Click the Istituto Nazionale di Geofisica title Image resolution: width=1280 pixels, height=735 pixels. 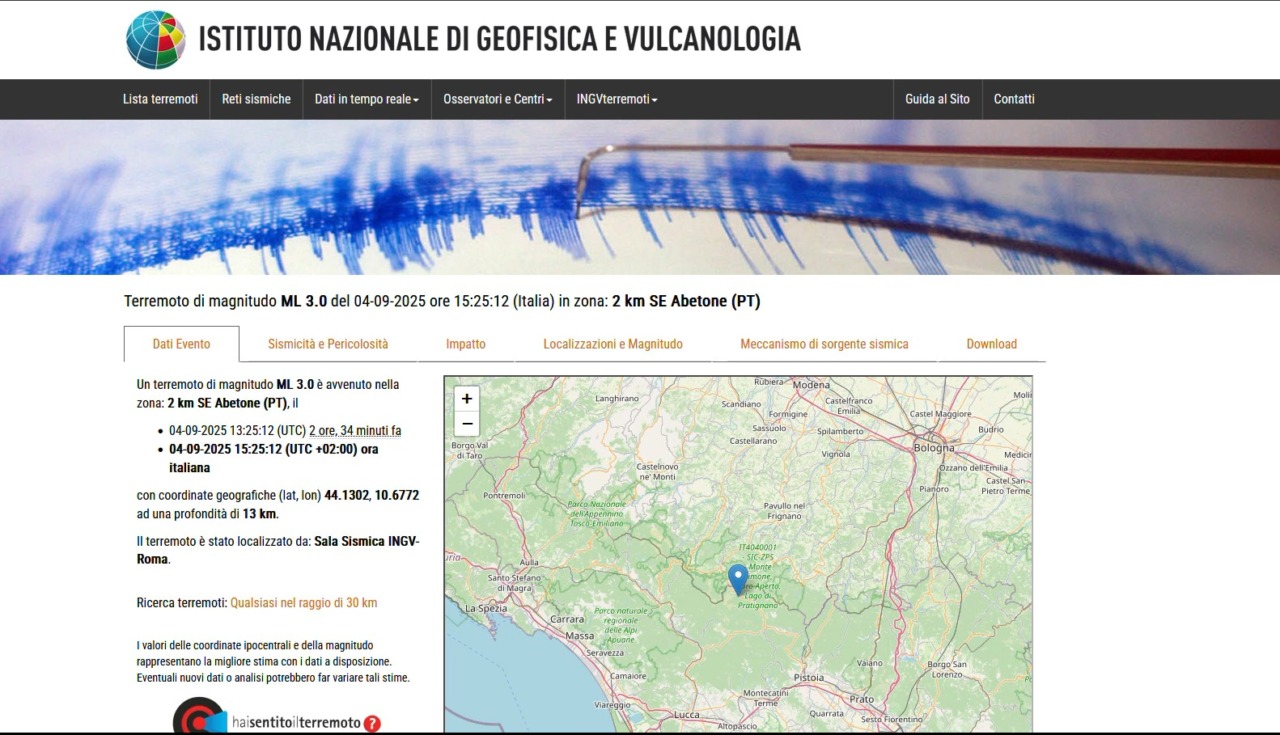point(499,38)
